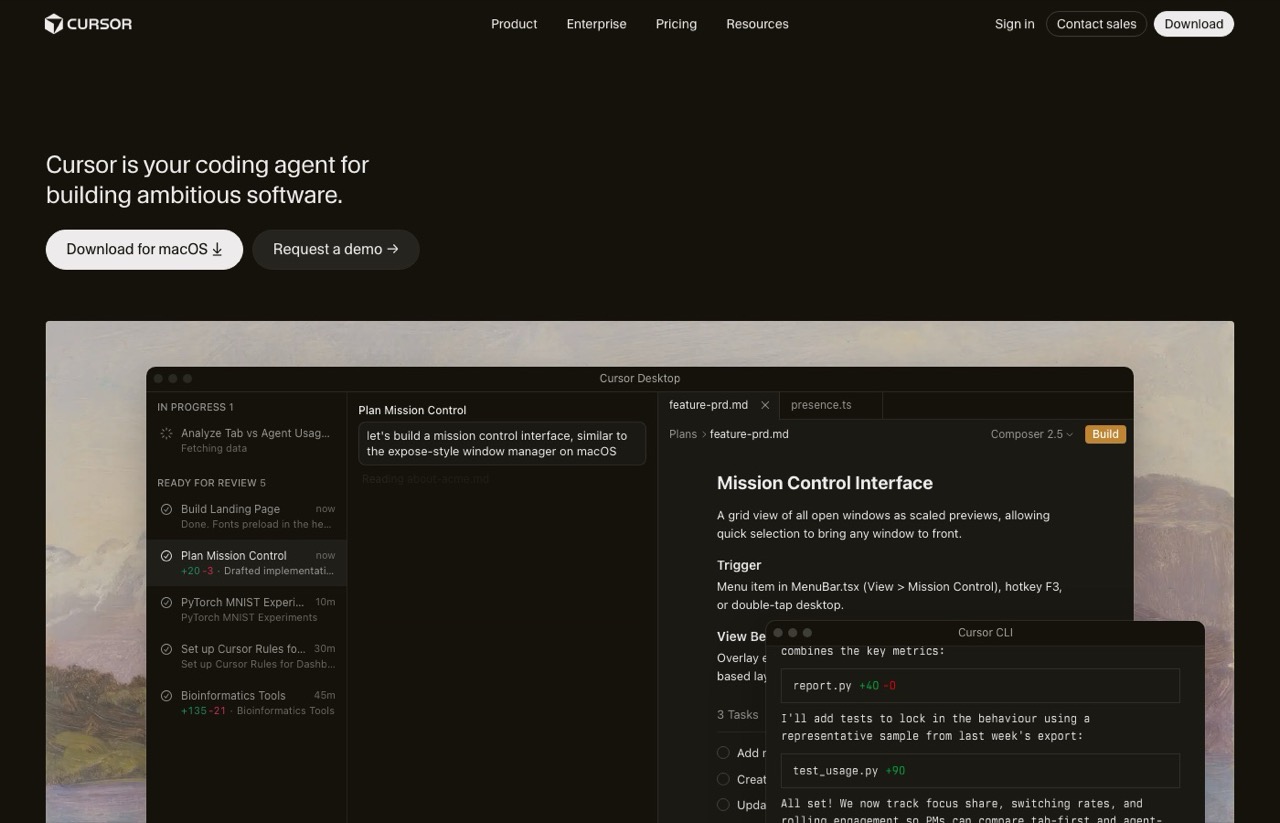The image size is (1280, 823).
Task: Click IN PROGRESS 1 section header
Action: pyautogui.click(x=195, y=407)
